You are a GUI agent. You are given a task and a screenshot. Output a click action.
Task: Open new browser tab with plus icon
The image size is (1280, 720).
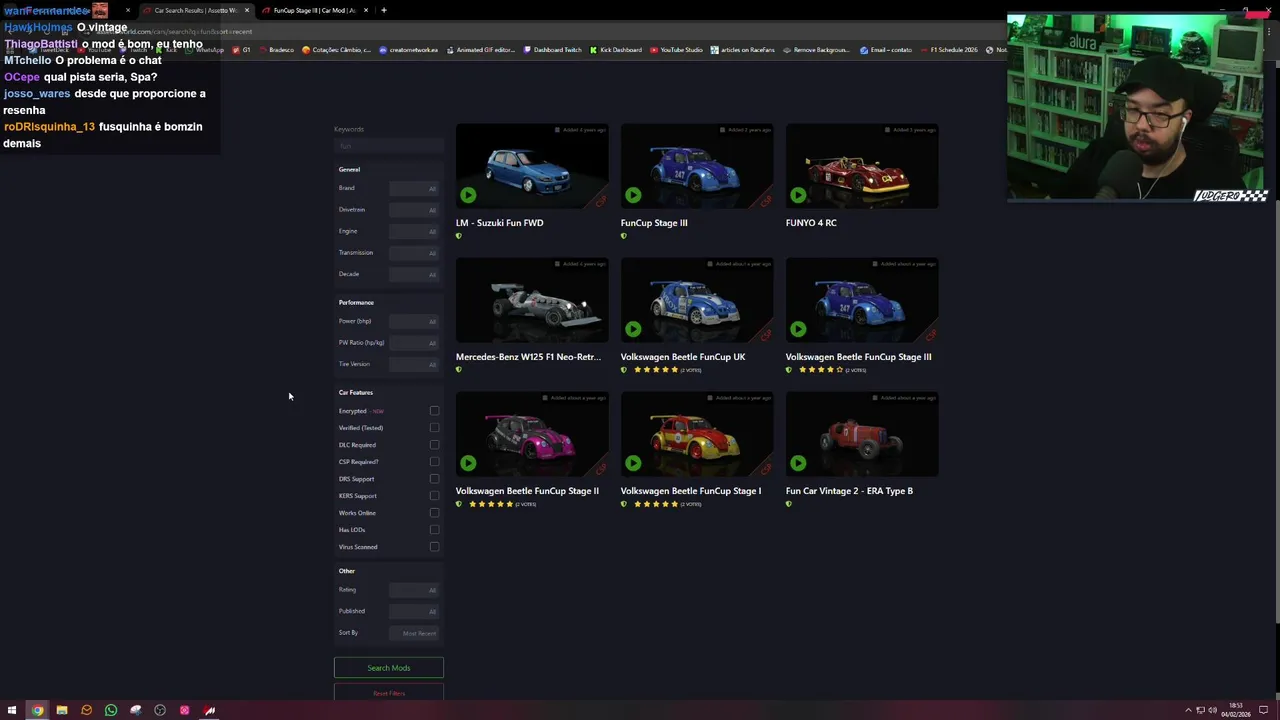coord(384,10)
